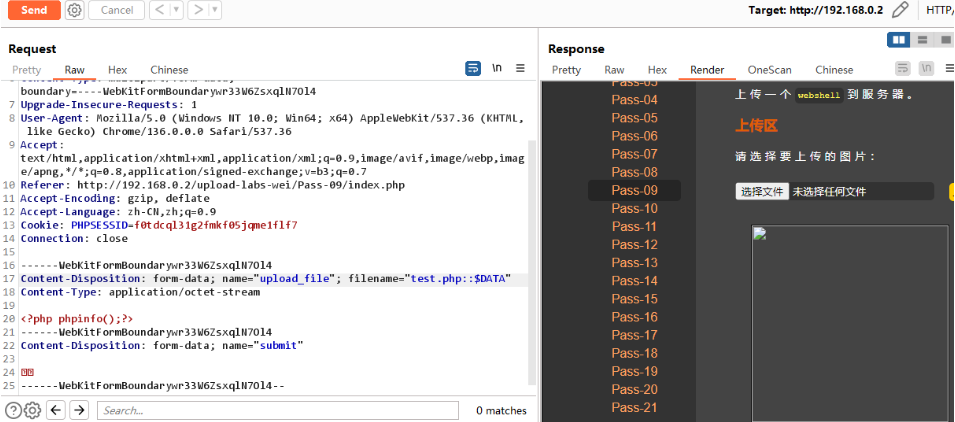This screenshot has height=422, width=955.
Task: Open dropdown beside the back history arrow
Action: coord(177,10)
